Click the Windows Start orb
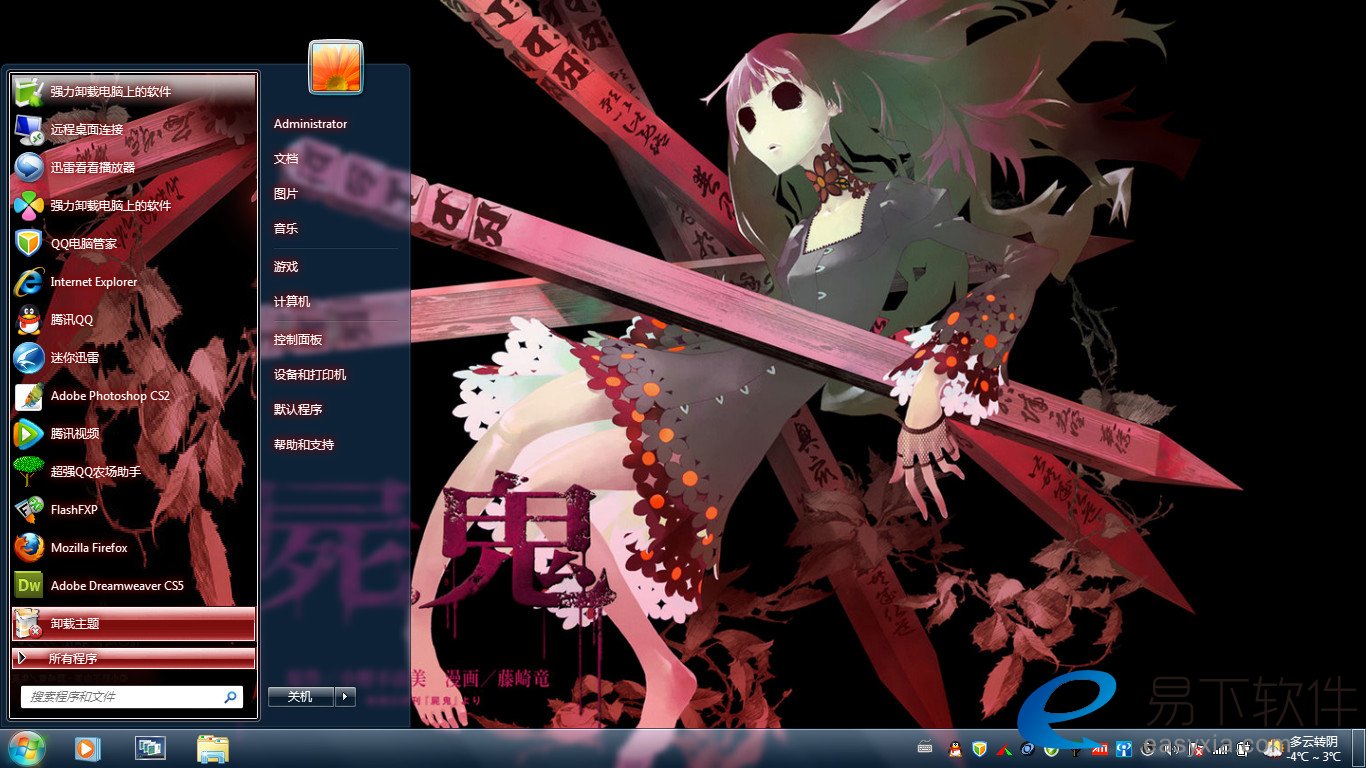Image resolution: width=1366 pixels, height=768 pixels. tap(26, 747)
